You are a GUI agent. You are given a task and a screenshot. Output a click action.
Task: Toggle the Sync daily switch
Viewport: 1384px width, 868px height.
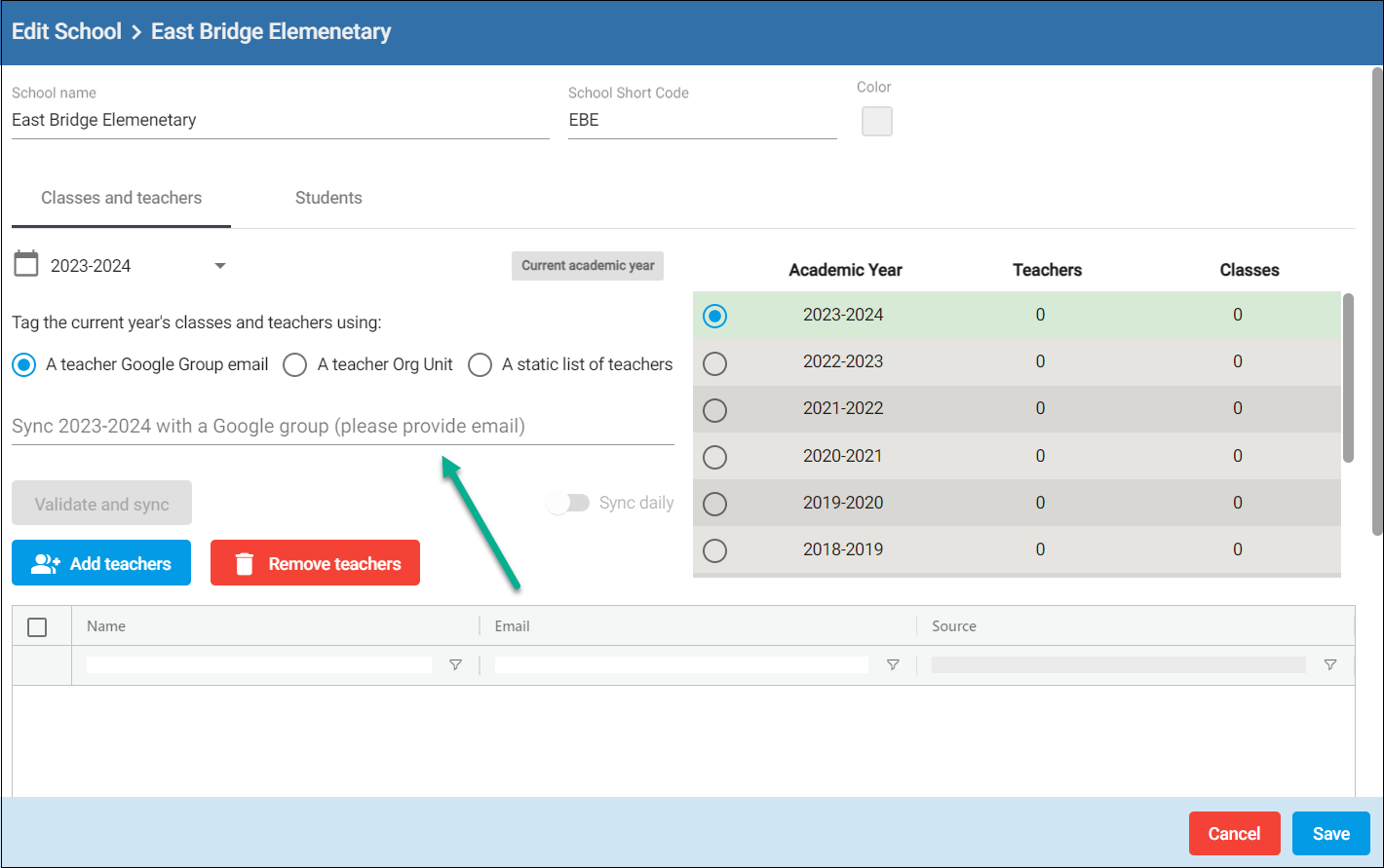568,503
